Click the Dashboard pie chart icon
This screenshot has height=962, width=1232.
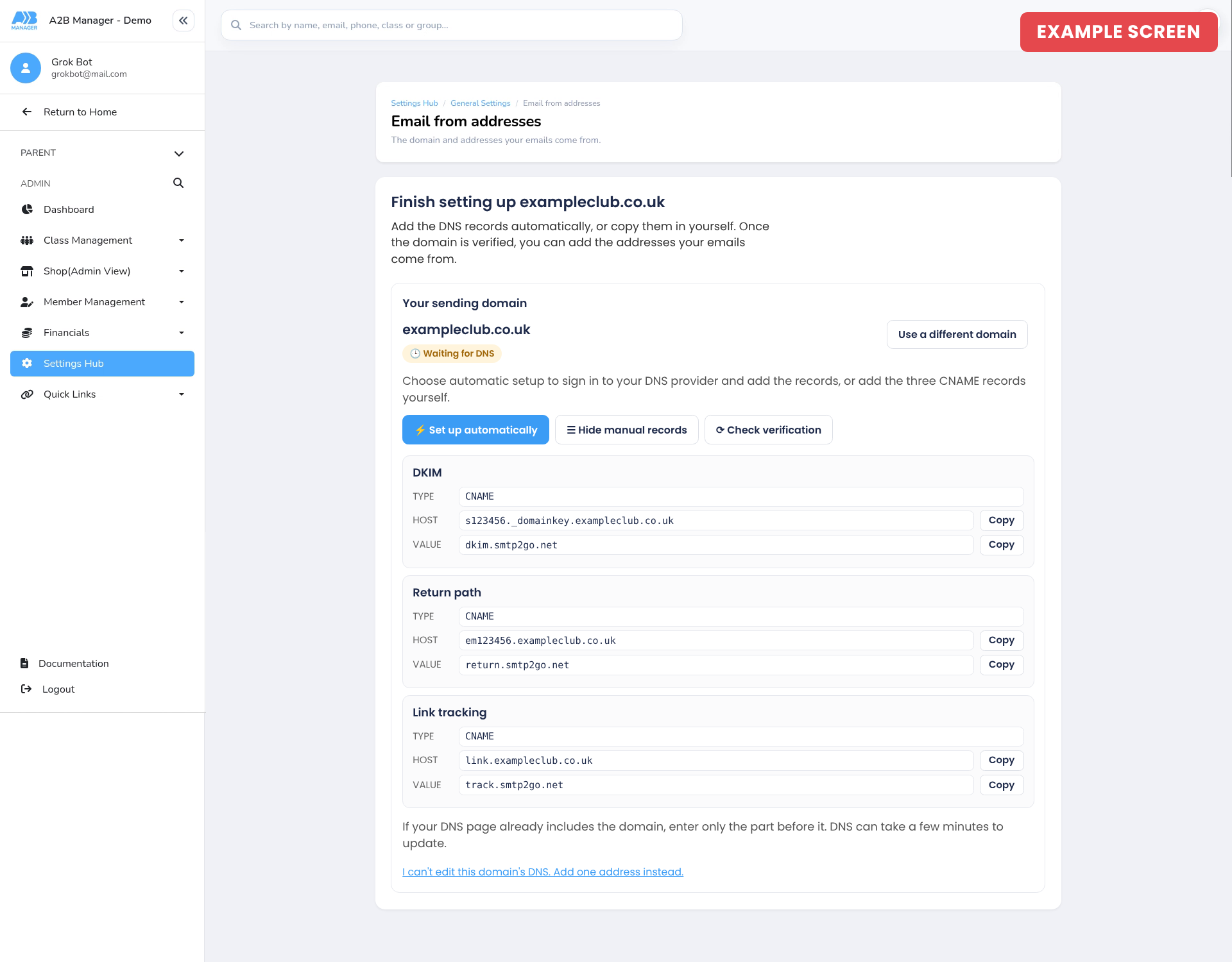(27, 210)
